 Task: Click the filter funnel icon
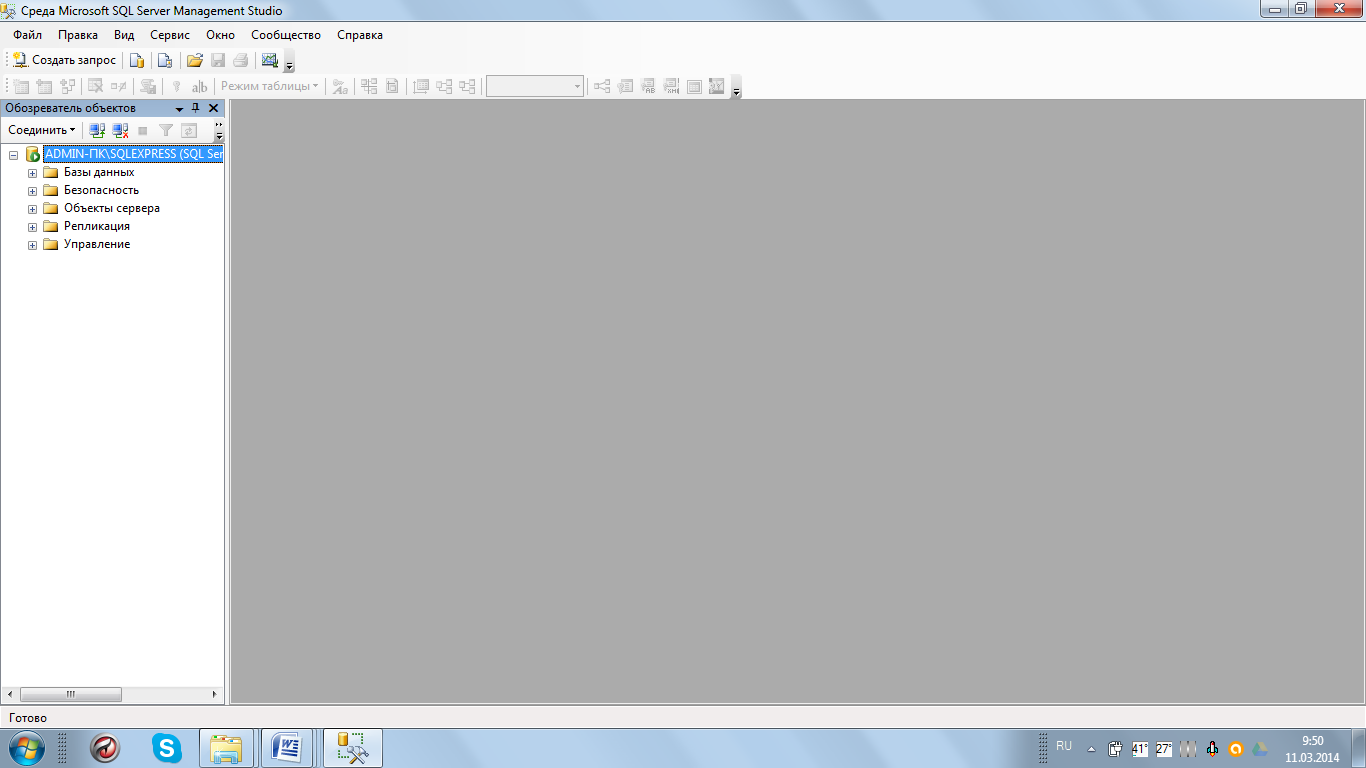[x=166, y=130]
